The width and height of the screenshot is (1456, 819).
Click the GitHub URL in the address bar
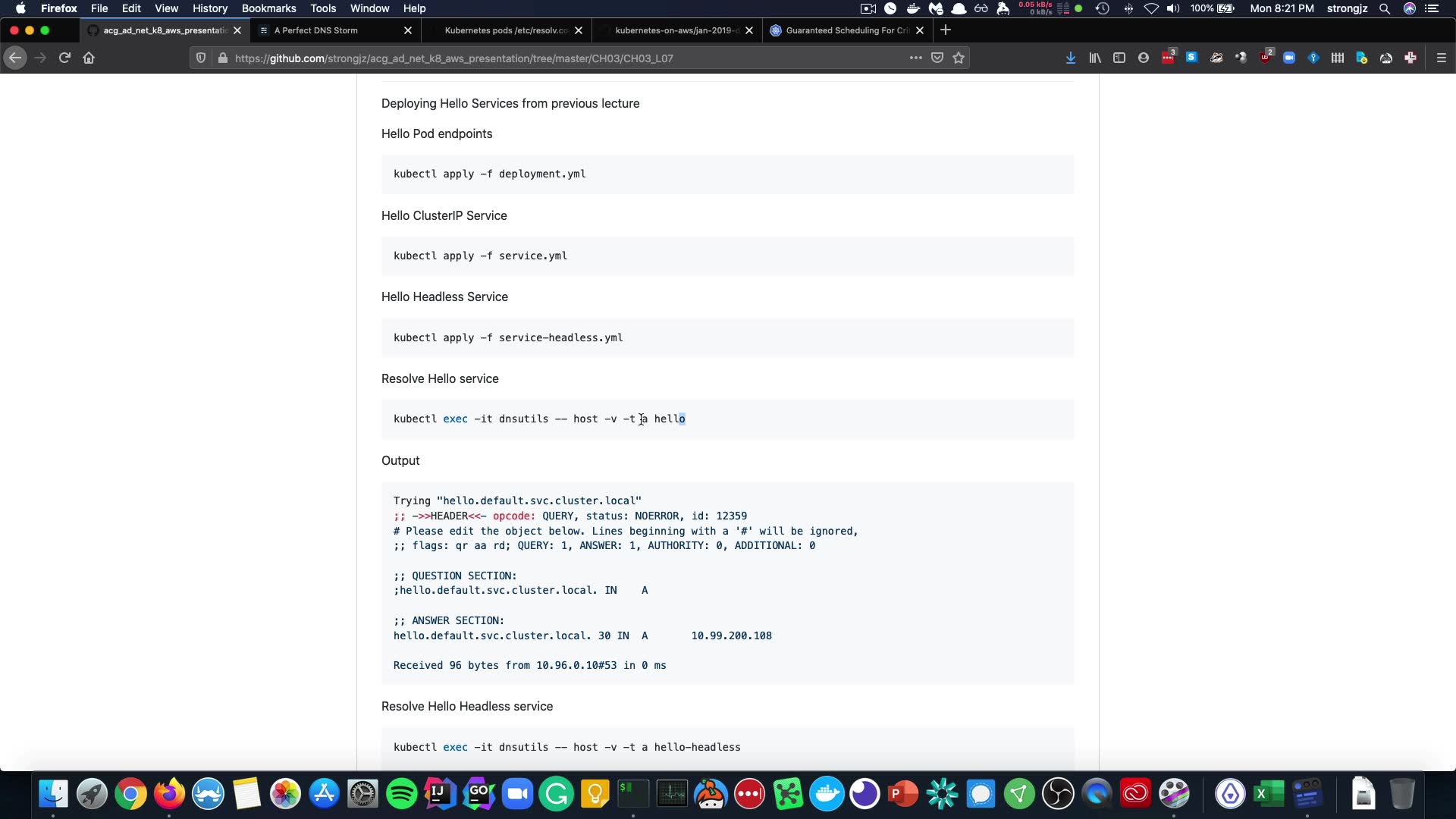coord(453,58)
